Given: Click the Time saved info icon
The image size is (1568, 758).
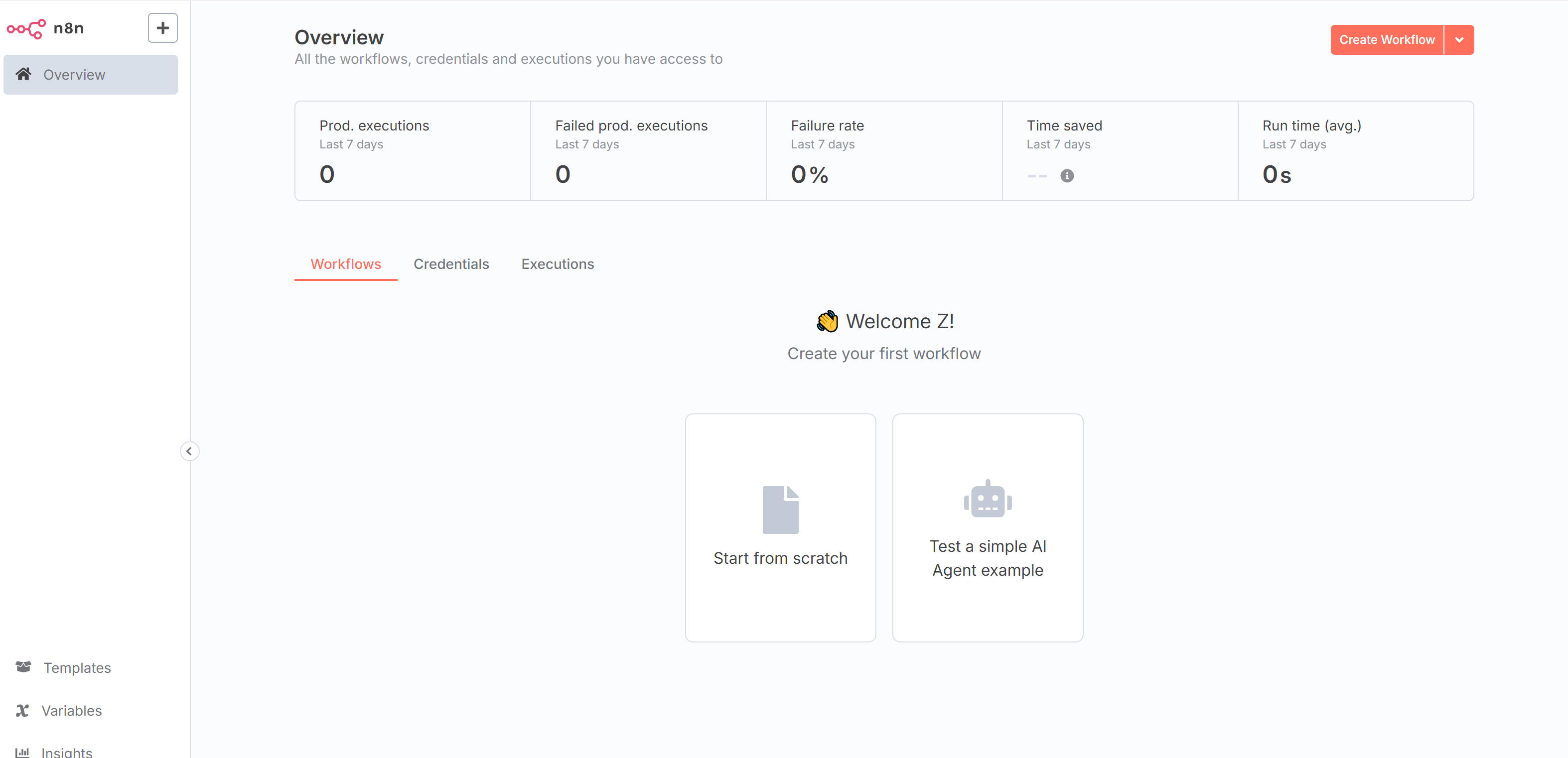Looking at the screenshot, I should [1066, 176].
